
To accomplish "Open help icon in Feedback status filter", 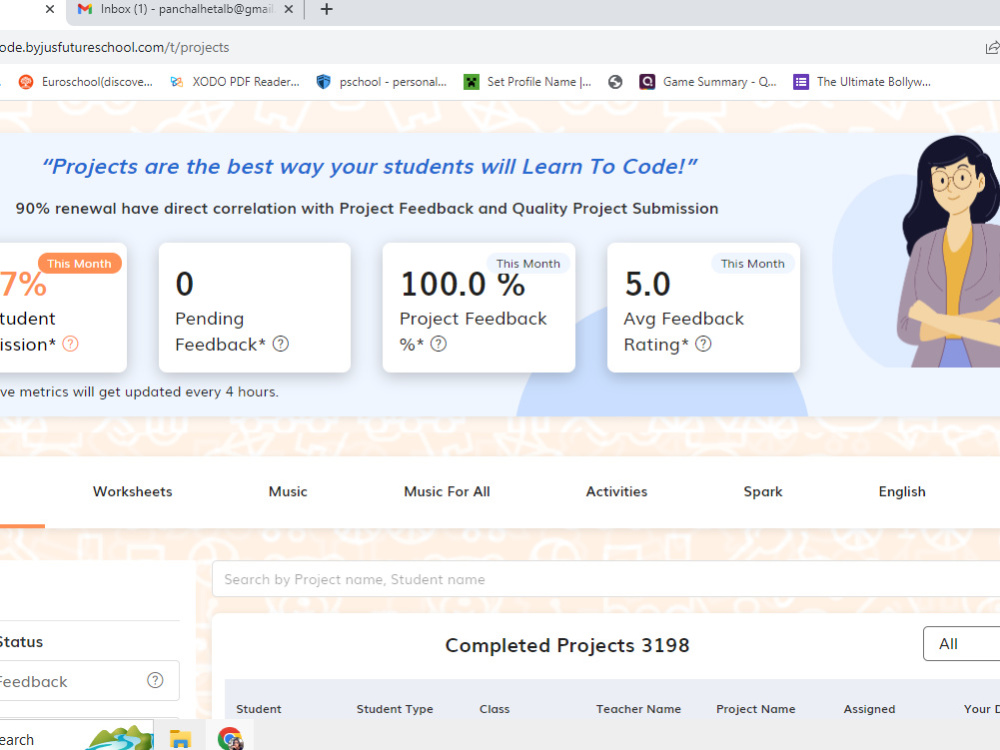I will (x=155, y=680).
